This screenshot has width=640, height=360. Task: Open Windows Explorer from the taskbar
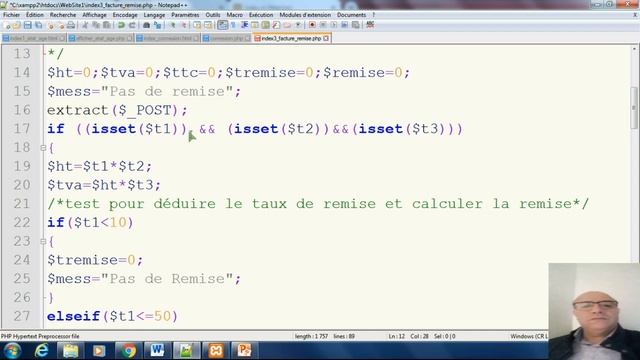tap(70, 351)
